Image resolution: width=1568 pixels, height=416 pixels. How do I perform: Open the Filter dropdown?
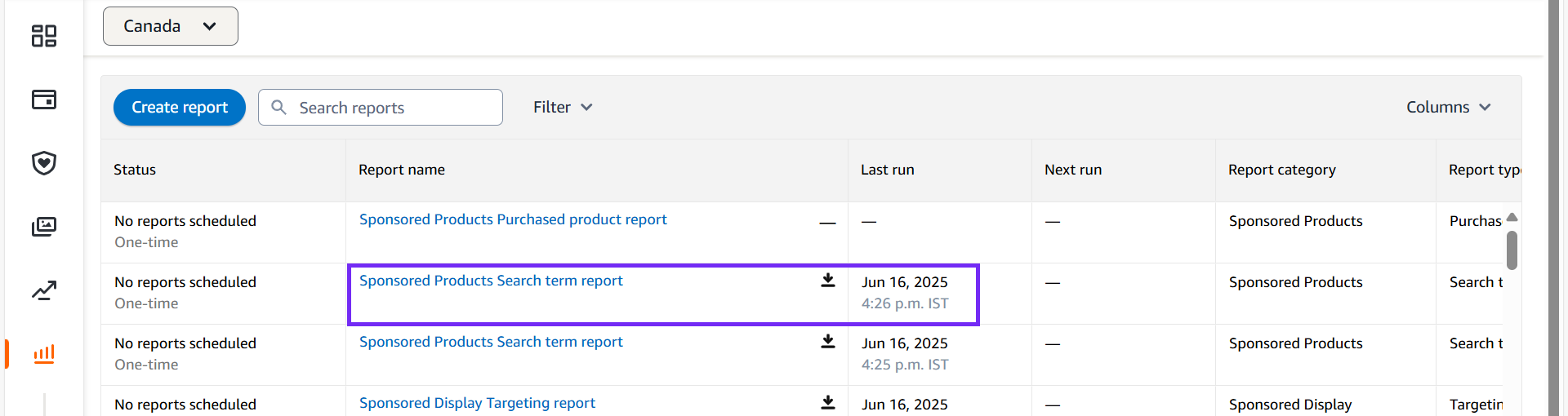click(563, 107)
